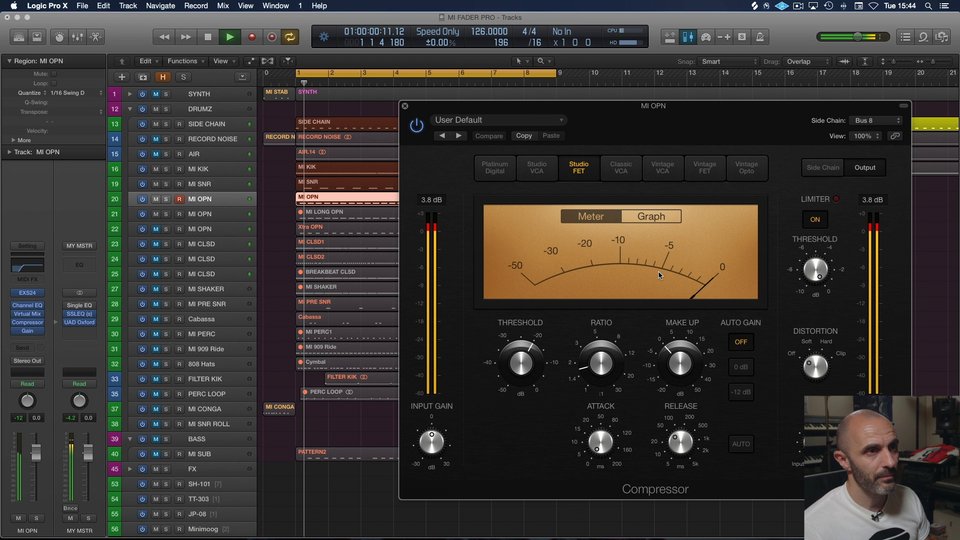Open the View dropdown in Tracks area

223,61
